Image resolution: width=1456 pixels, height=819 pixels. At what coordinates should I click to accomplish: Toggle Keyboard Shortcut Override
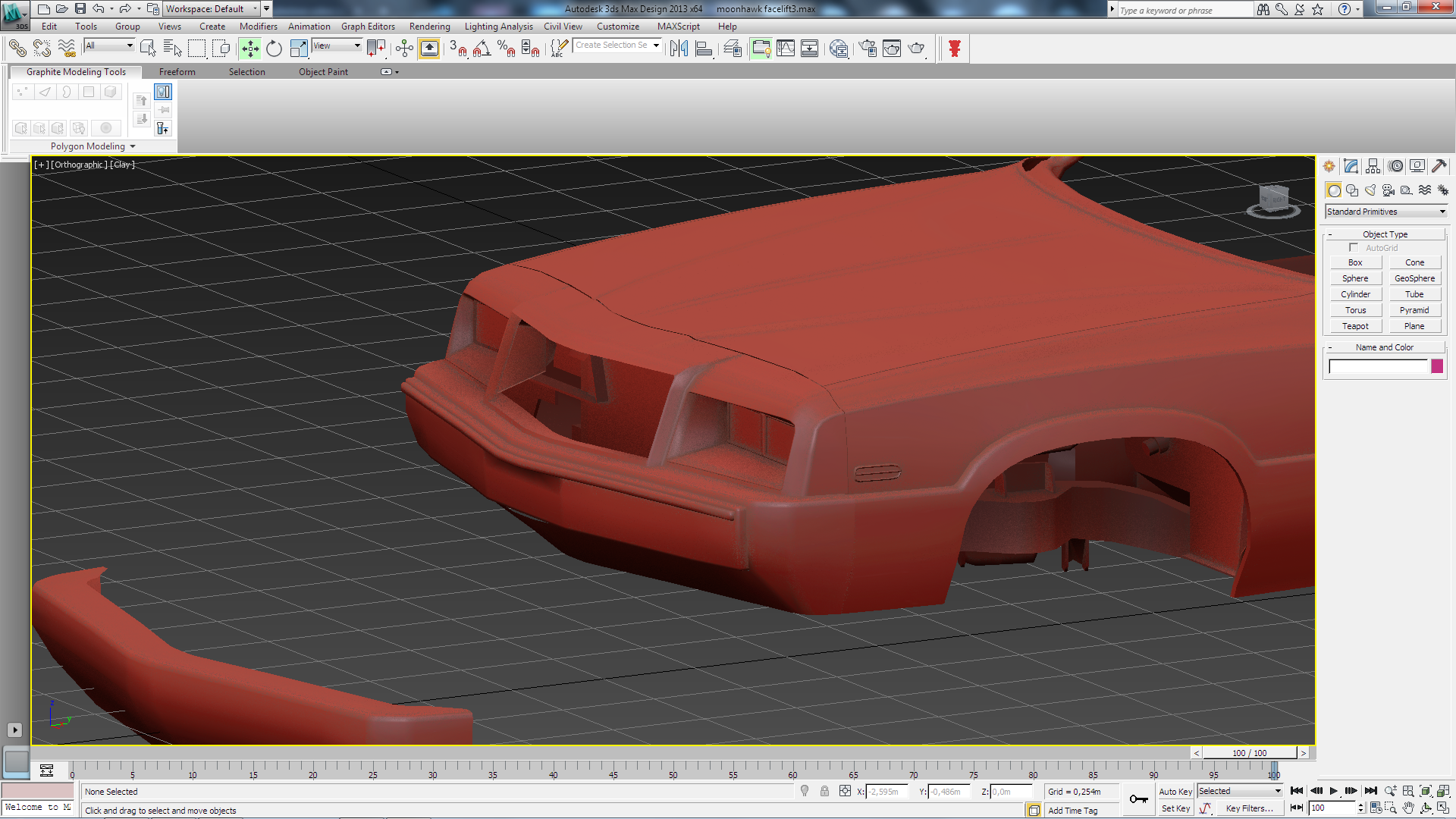click(x=429, y=49)
